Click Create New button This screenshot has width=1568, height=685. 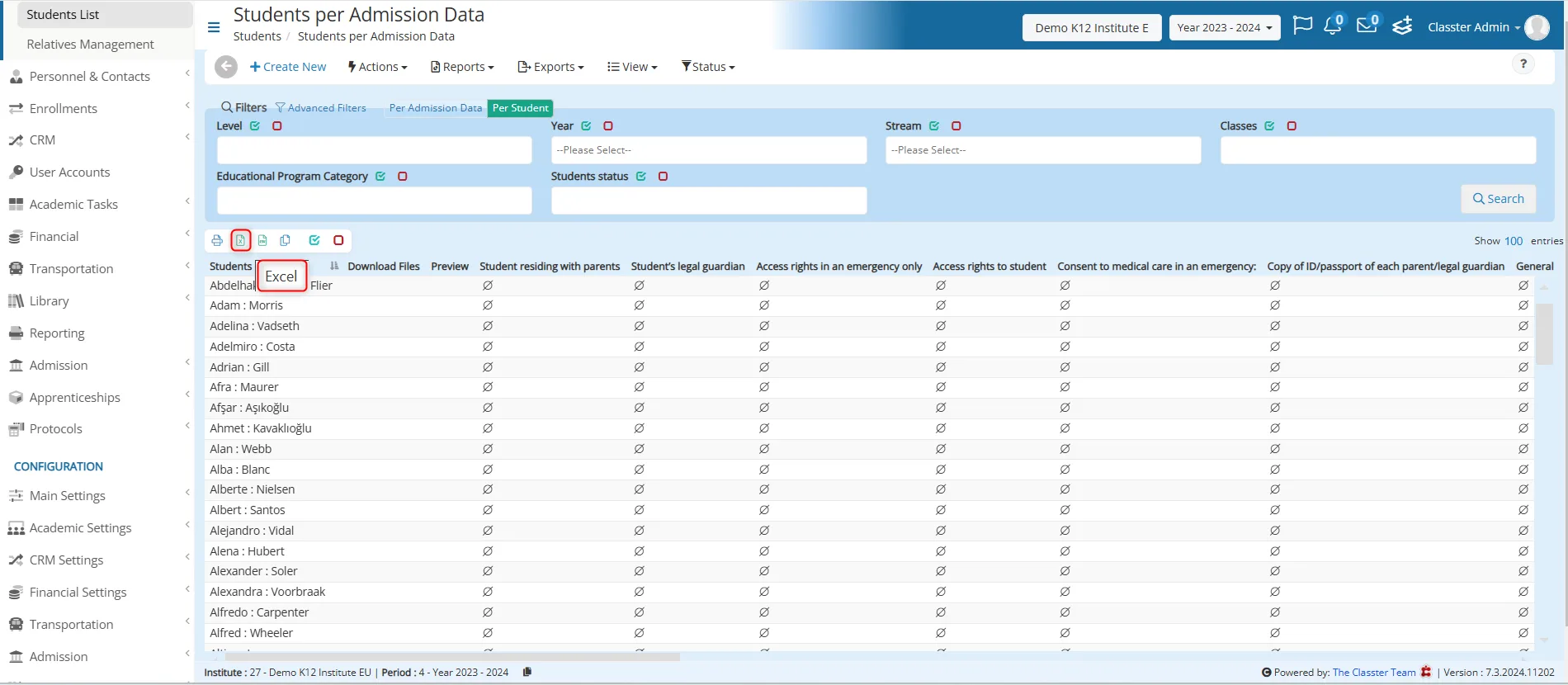(x=288, y=67)
